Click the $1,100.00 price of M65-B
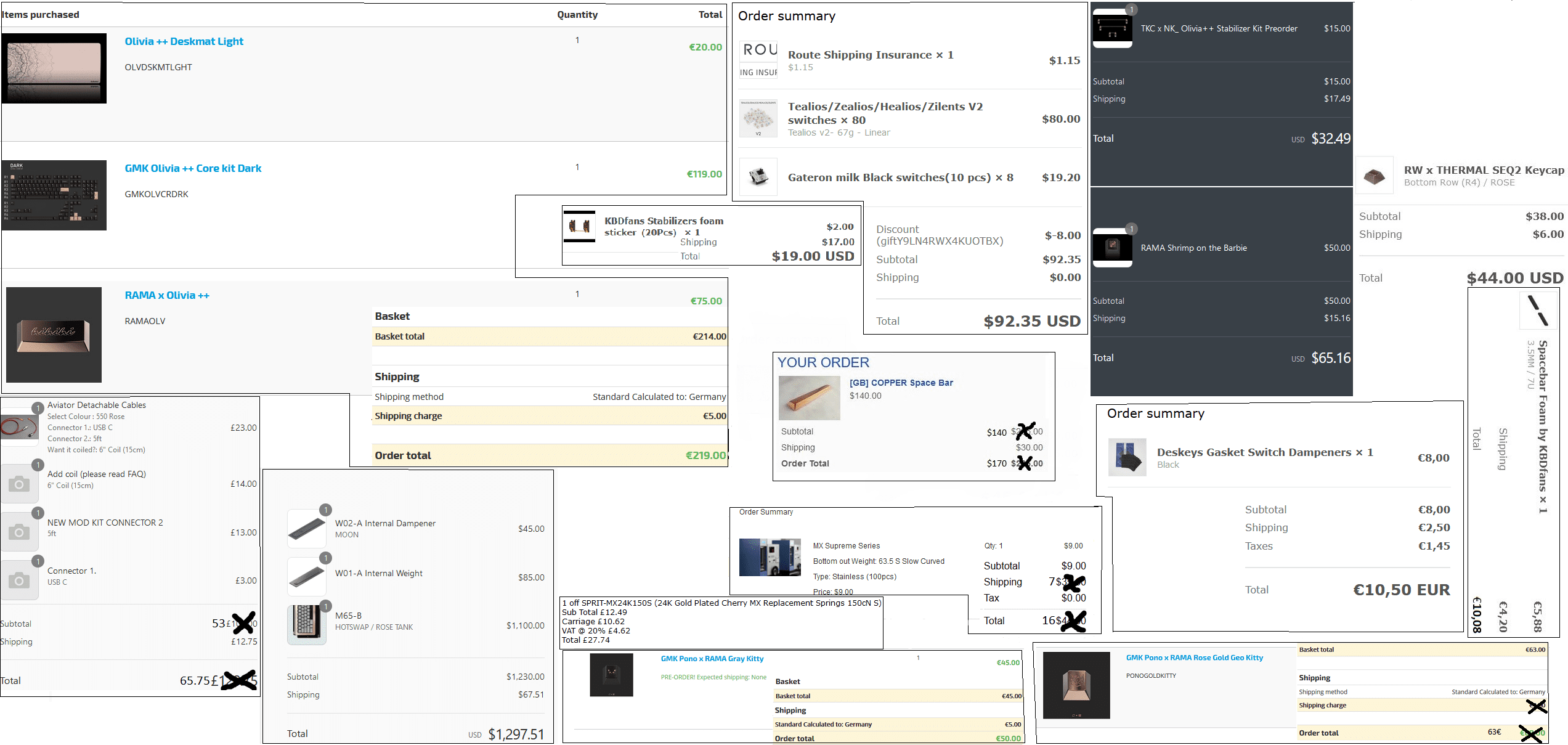Viewport: 1568px width, 745px height. [526, 625]
